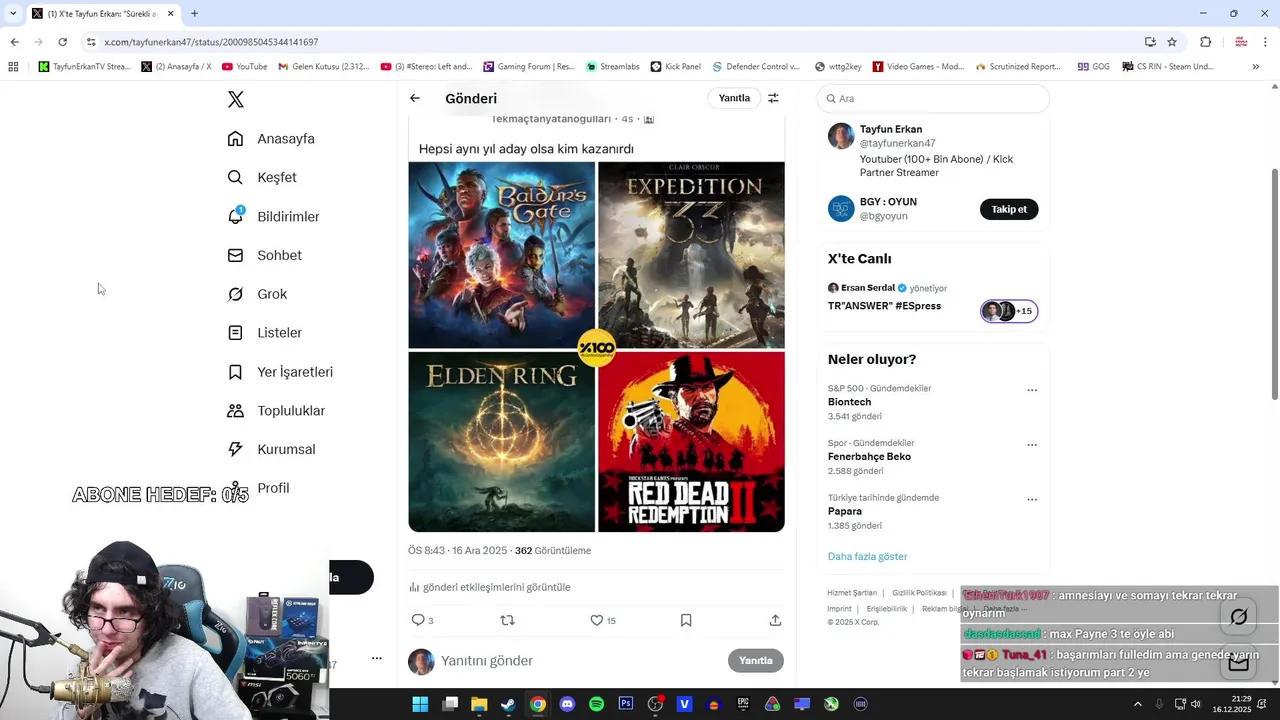Open Chrome extensions puzzle icon

tap(1205, 42)
